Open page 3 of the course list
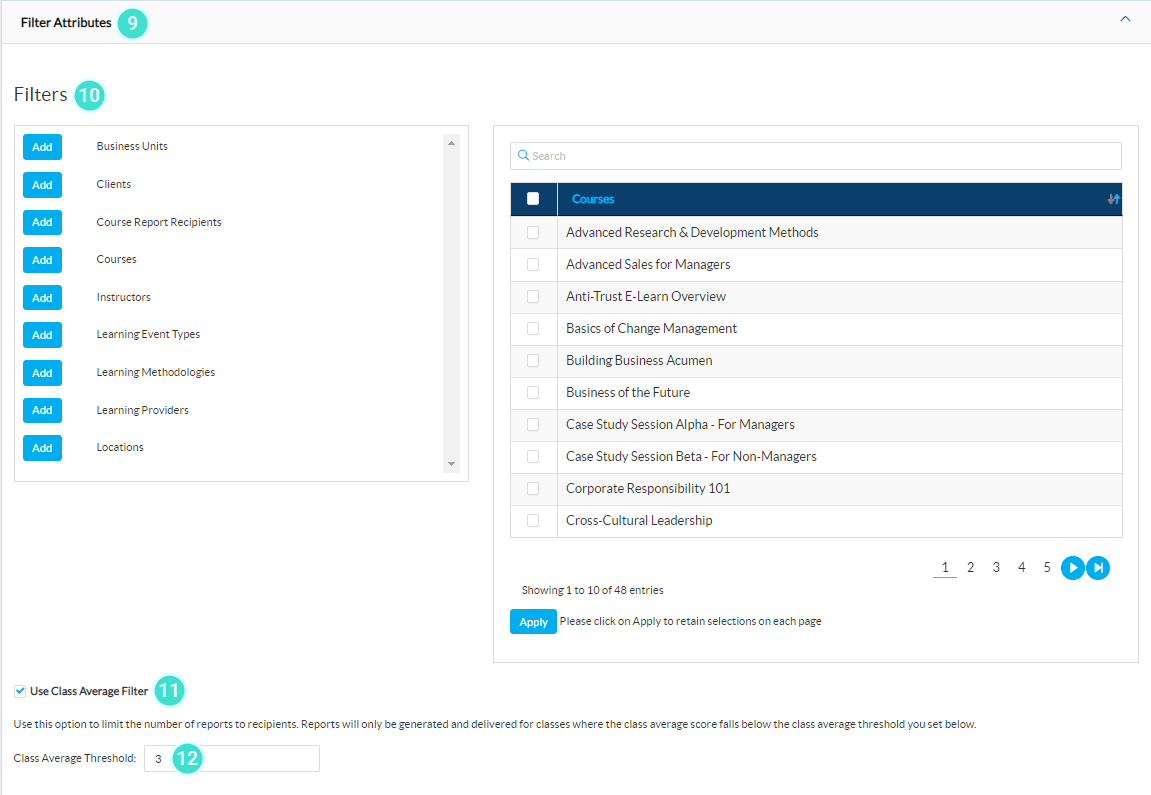 point(996,567)
